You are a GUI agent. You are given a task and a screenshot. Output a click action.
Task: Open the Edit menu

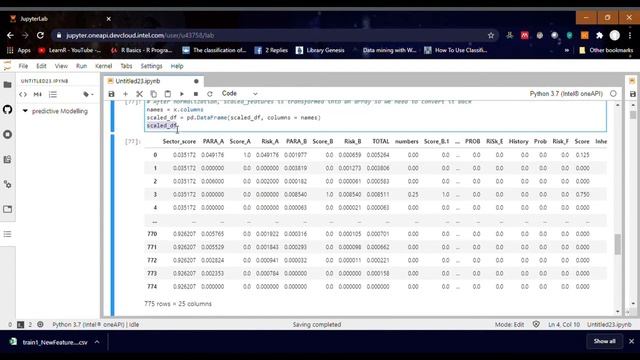coord(41,66)
